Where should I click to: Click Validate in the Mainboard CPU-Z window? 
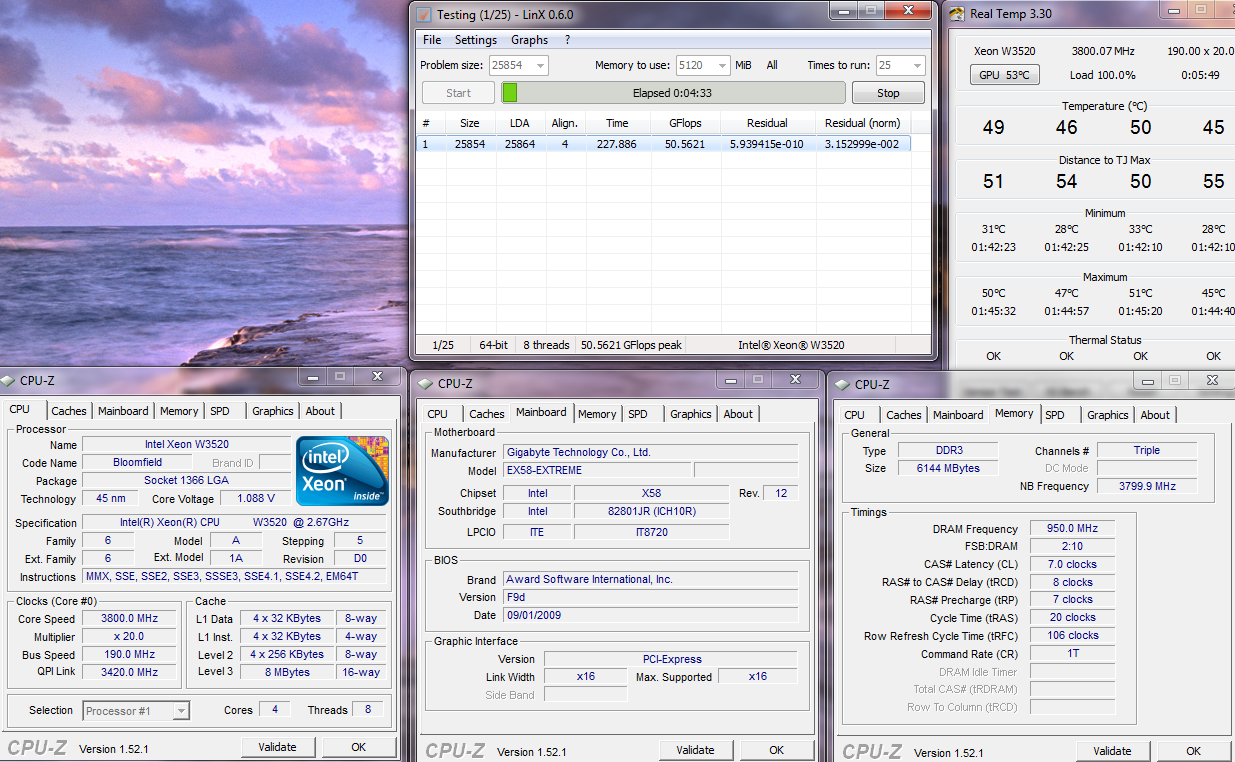pyautogui.click(x=695, y=750)
